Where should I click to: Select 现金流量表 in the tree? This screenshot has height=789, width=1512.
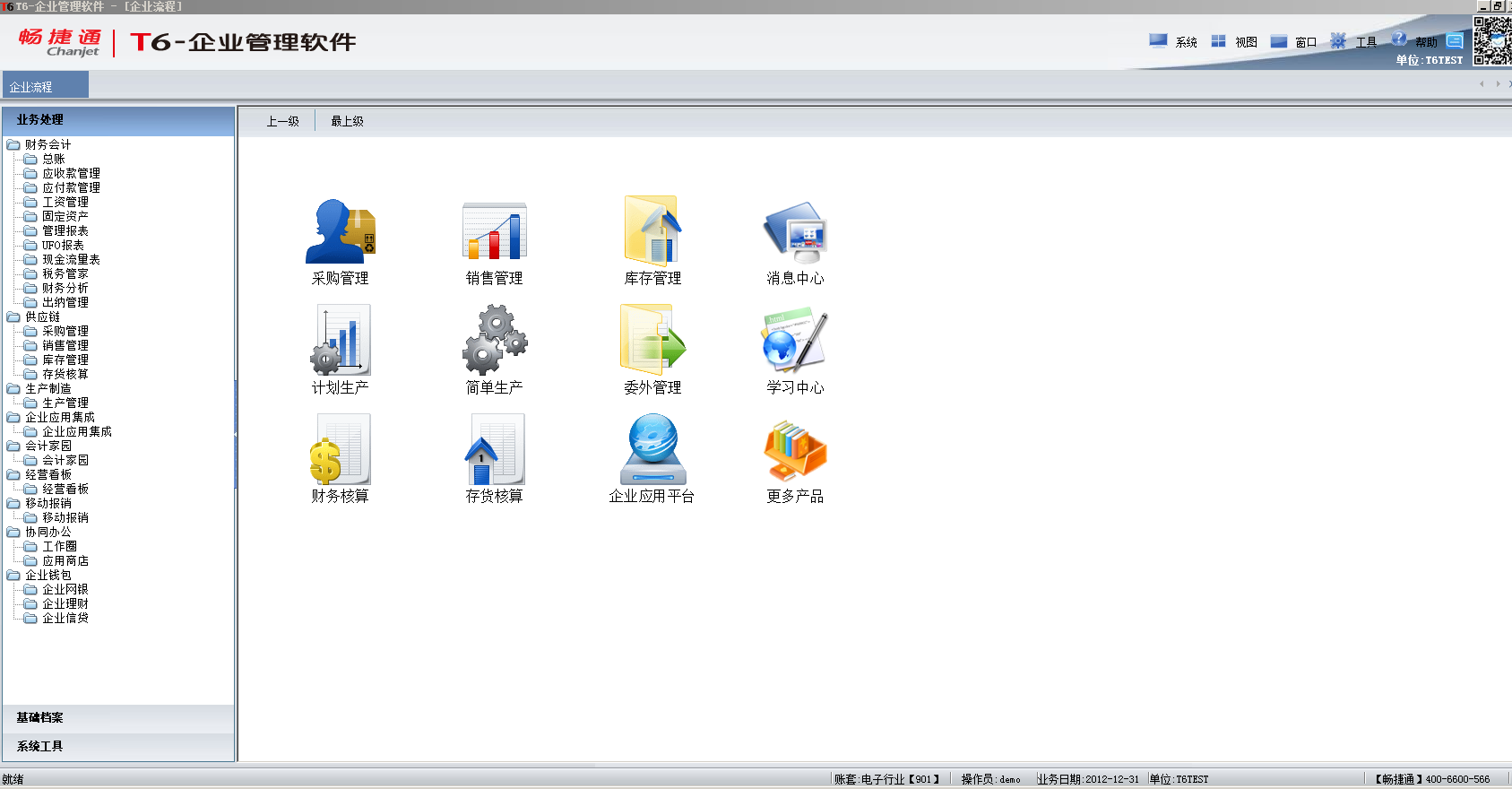tap(71, 259)
